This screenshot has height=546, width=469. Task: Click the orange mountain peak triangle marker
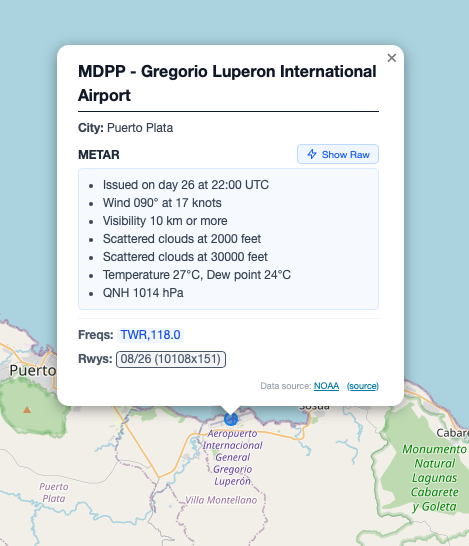click(27, 410)
